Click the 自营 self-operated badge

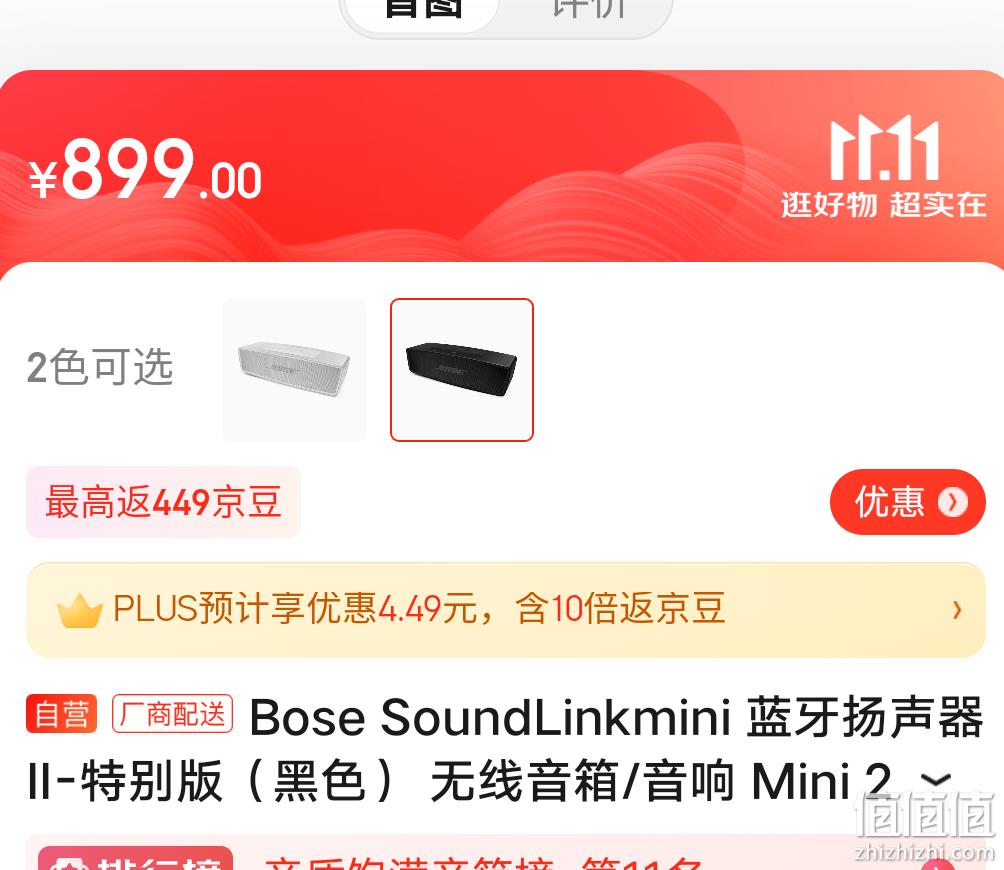tap(61, 713)
